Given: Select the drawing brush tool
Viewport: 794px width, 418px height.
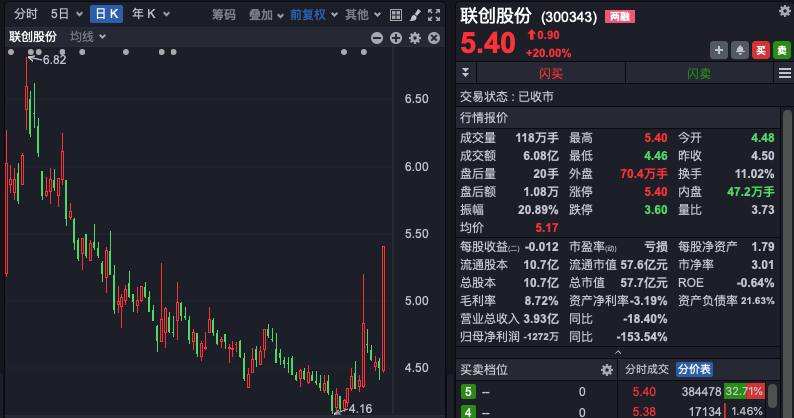Looking at the screenshot, I should 414,15.
